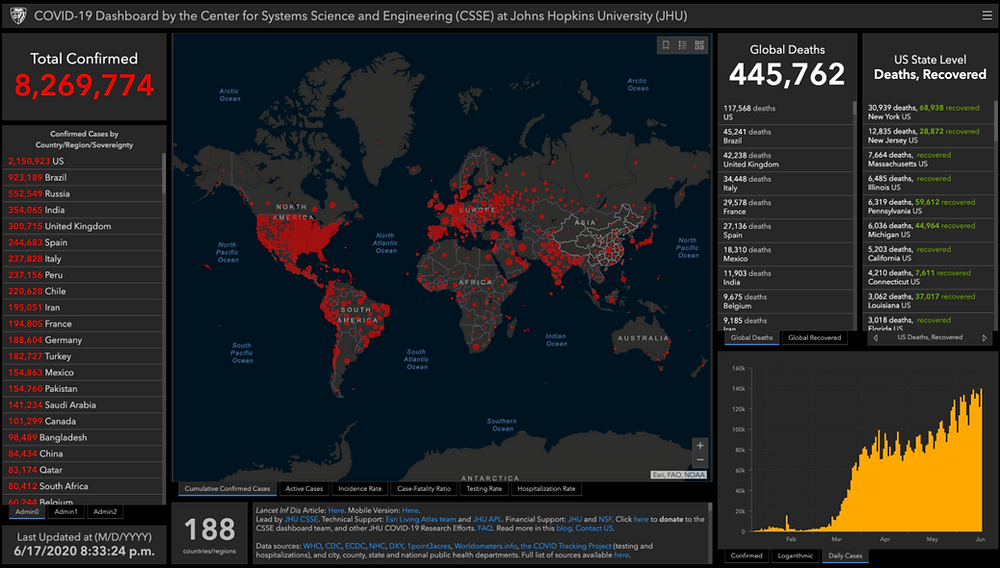The image size is (1000, 568).
Task: Go to previous US state panel arrow
Action: [875, 338]
